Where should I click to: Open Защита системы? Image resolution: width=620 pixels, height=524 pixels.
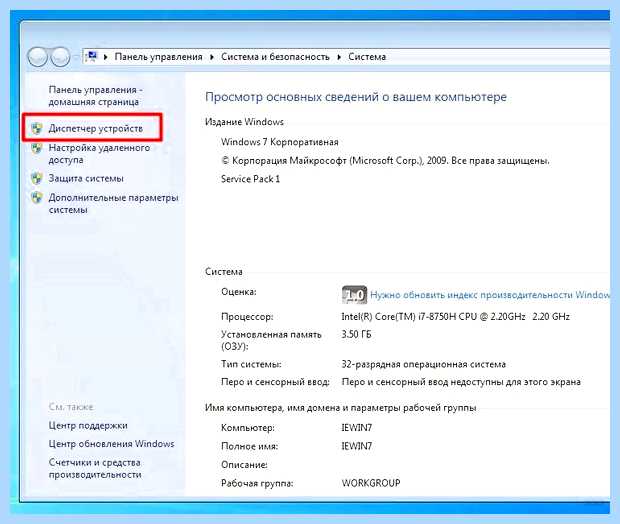pyautogui.click(x=86, y=178)
